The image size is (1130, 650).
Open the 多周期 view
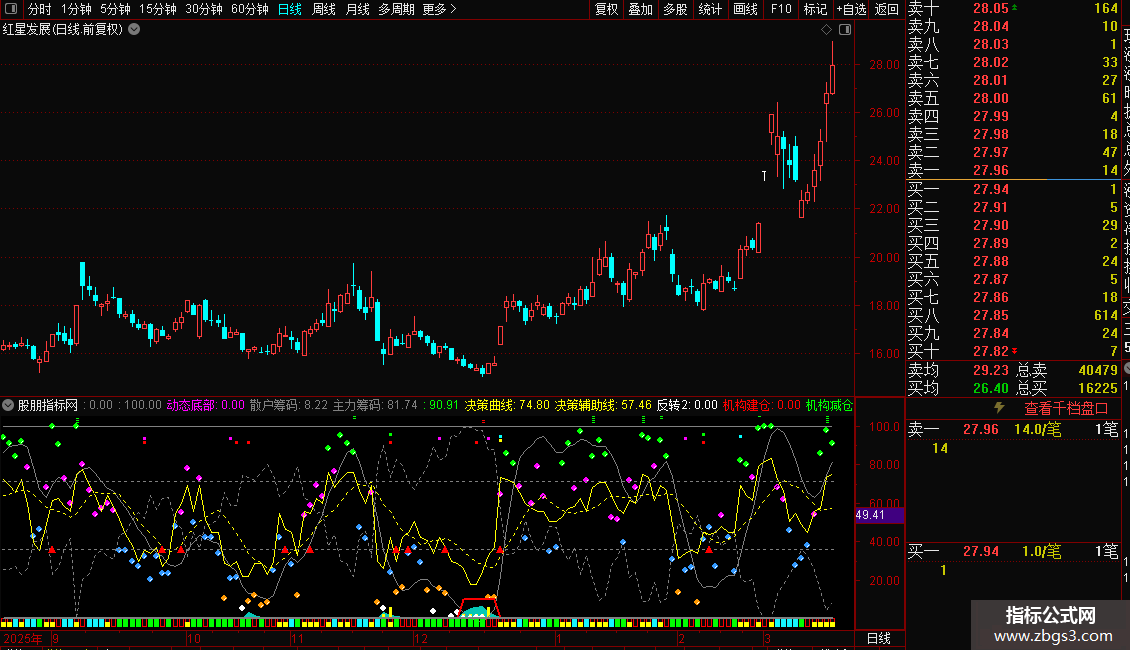pos(396,9)
